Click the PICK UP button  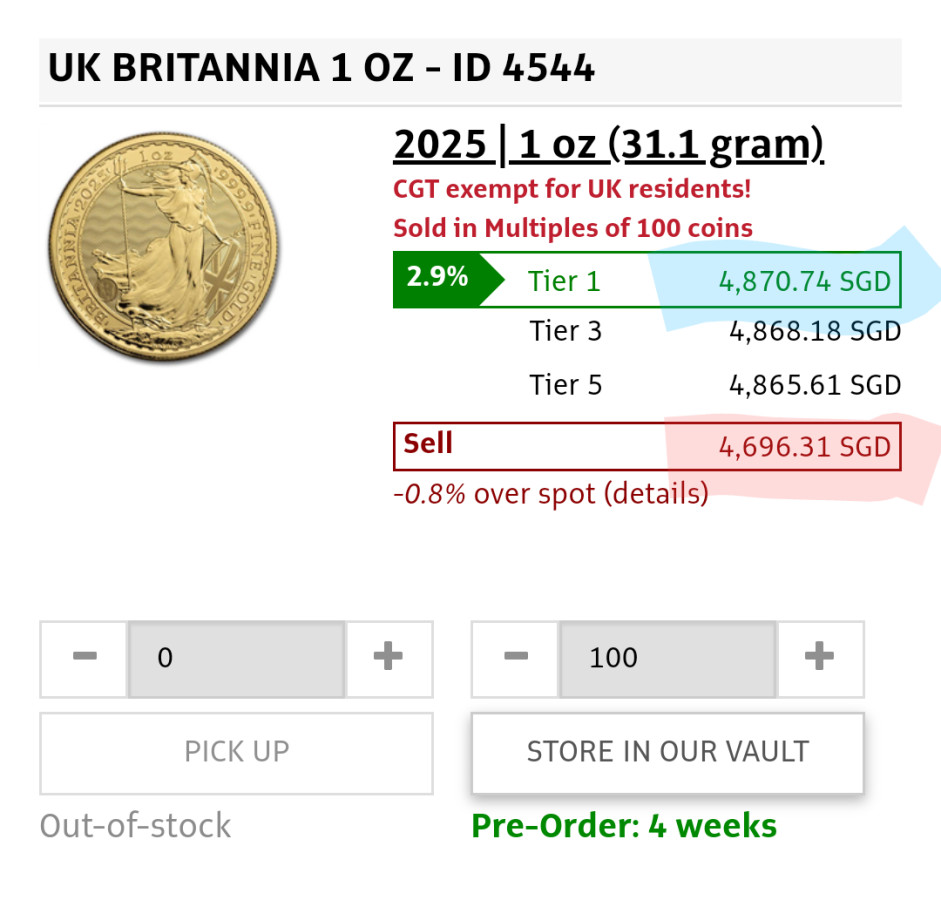coord(236,752)
